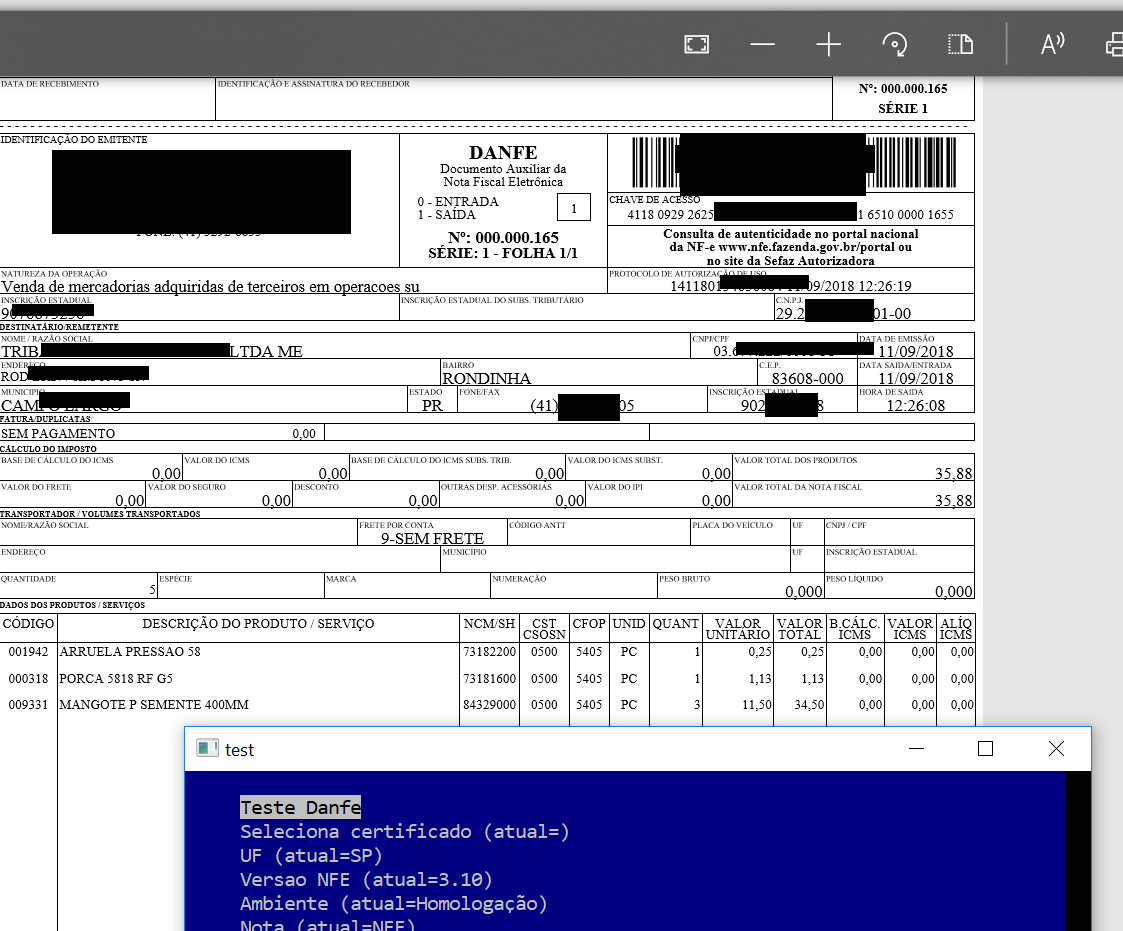Maximize the test window
The width and height of the screenshot is (1123, 931).
click(985, 749)
